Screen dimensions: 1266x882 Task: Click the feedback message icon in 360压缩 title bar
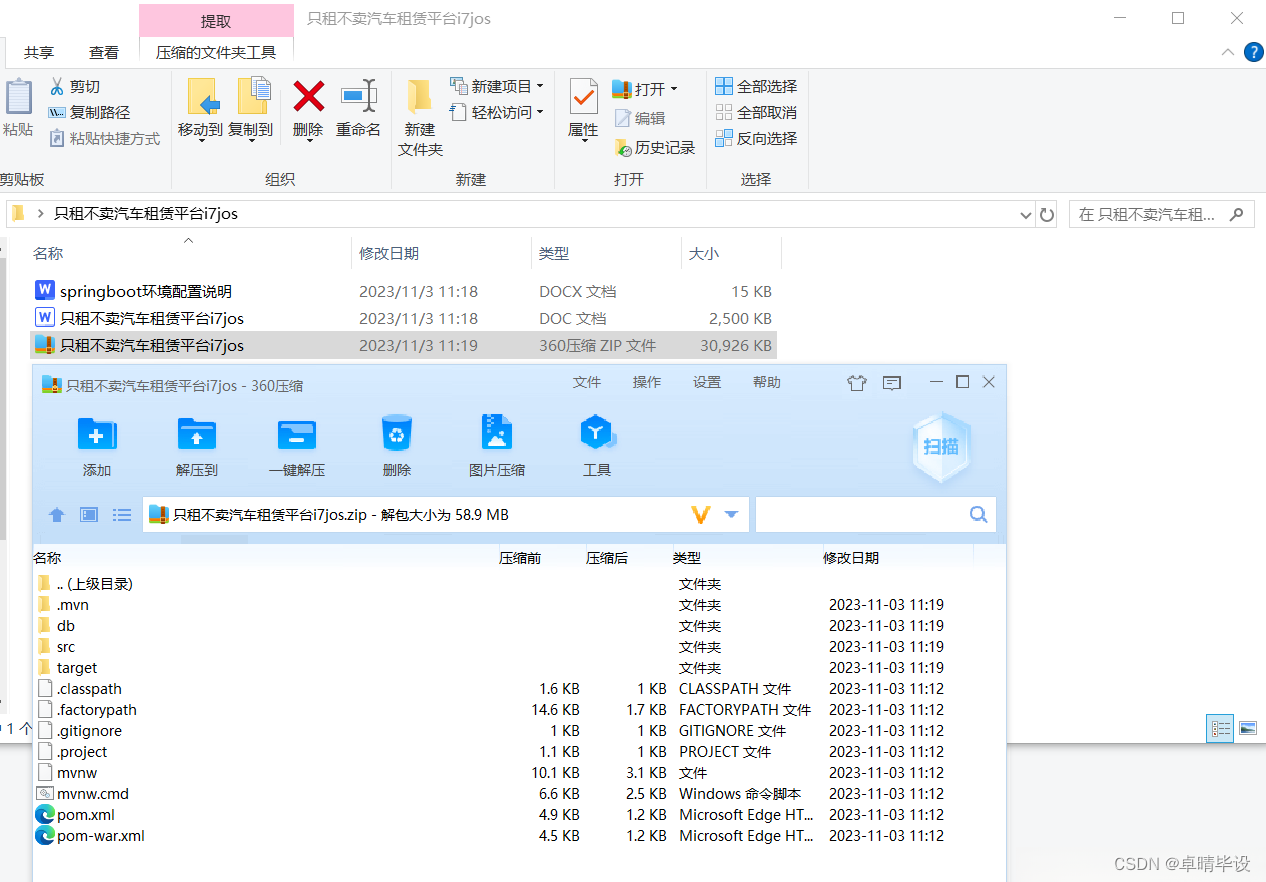(x=892, y=382)
